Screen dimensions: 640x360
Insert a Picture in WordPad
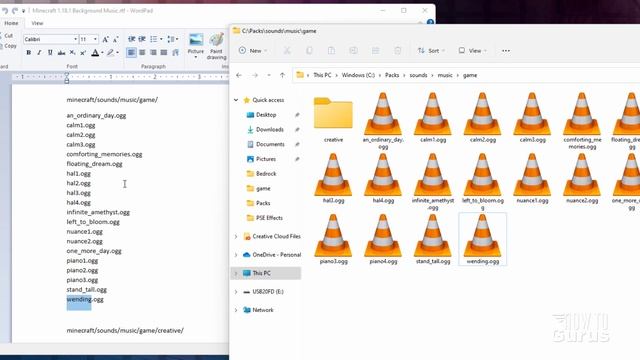196,46
